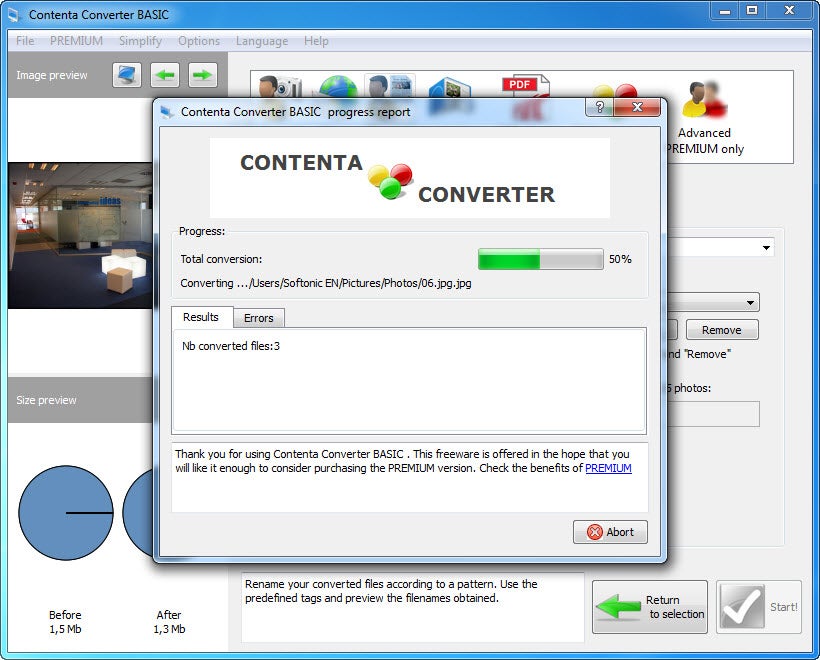Click the 'After 1,3 Mb' label

click(169, 622)
